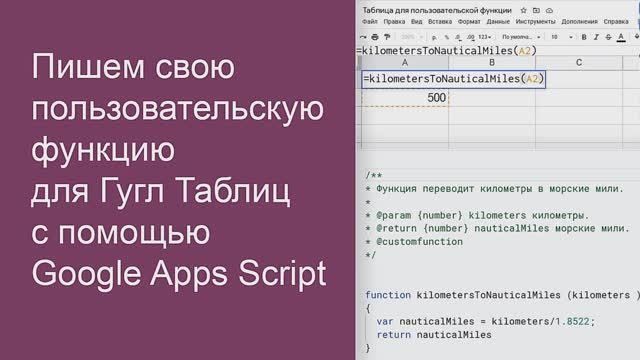Open the Дополнения menu
Screen dimensions: 640x360
coord(579,22)
